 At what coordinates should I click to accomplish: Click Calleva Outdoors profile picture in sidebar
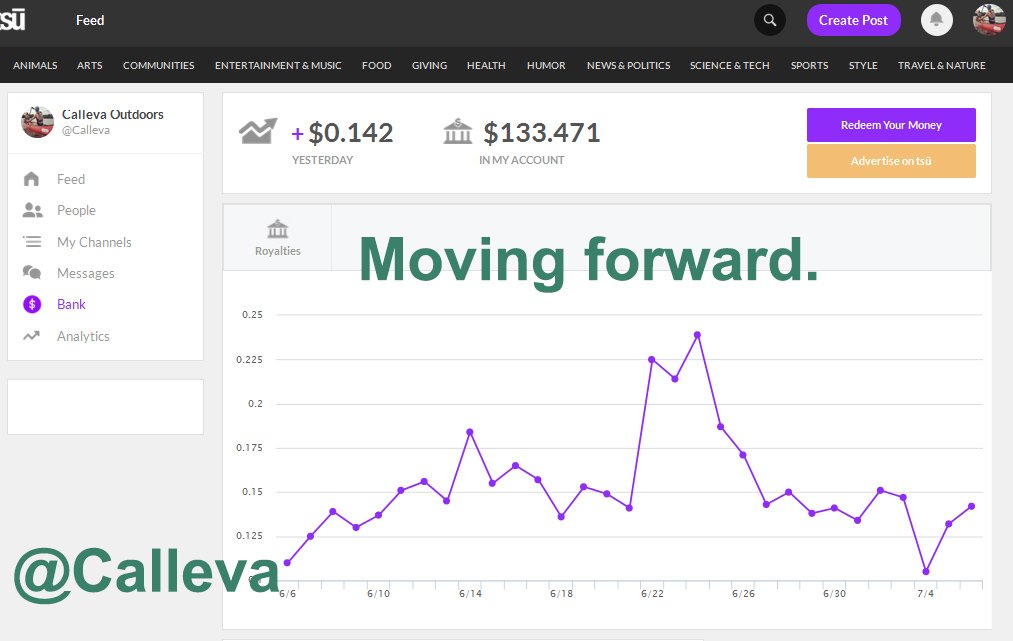pyautogui.click(x=37, y=122)
